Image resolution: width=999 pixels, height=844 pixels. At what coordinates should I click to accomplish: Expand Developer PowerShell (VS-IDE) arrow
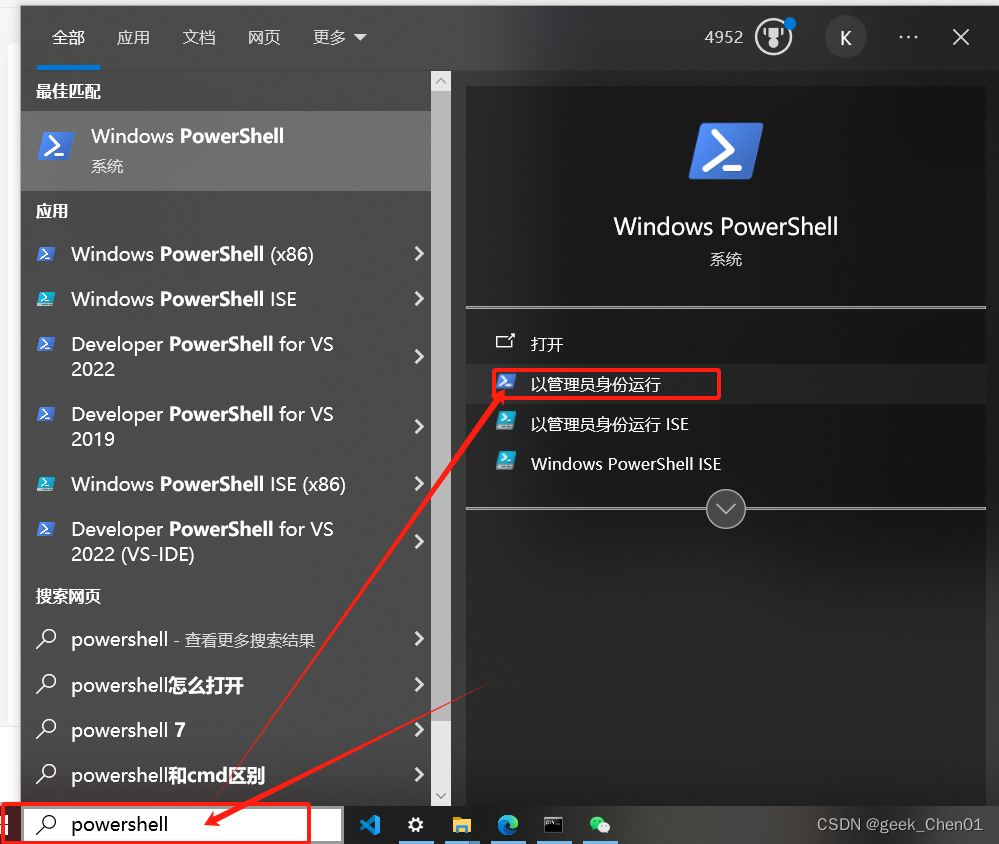[419, 541]
